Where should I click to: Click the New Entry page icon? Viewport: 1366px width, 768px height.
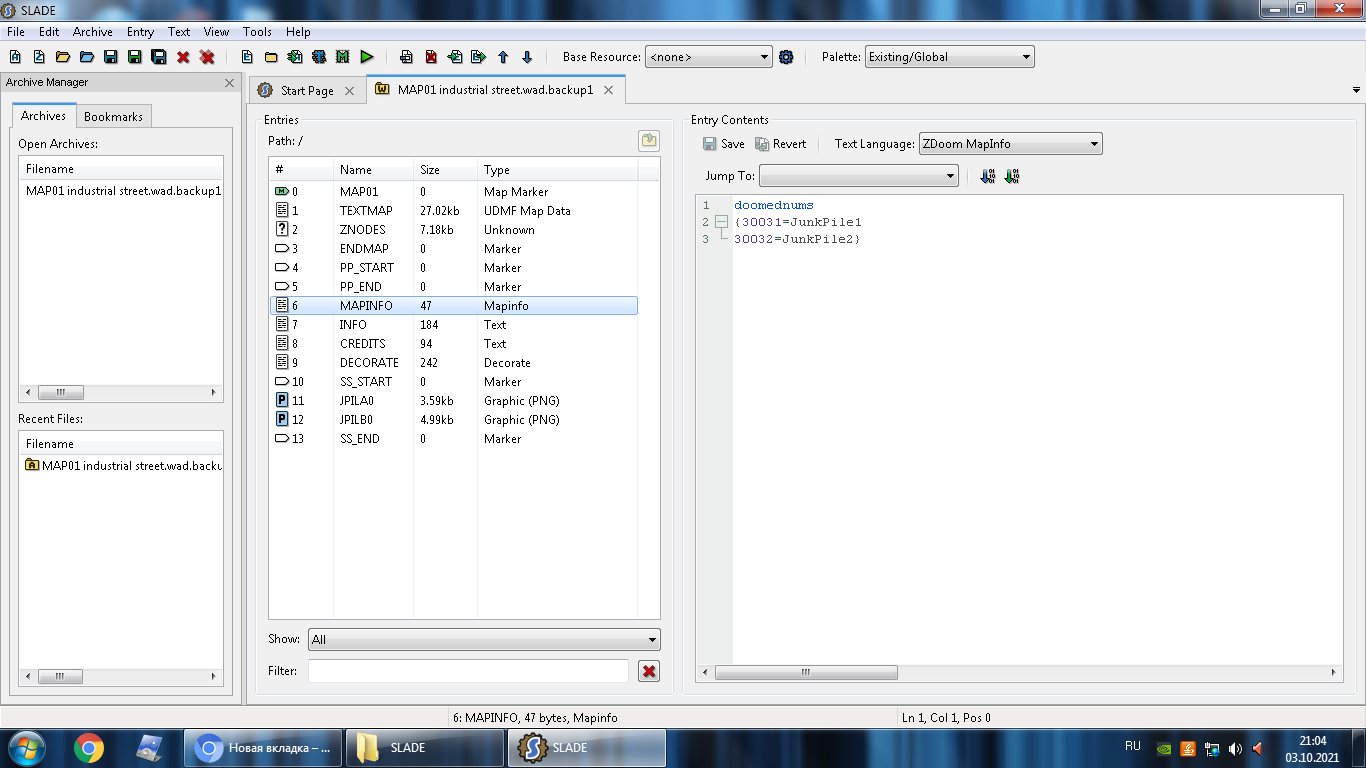247,57
